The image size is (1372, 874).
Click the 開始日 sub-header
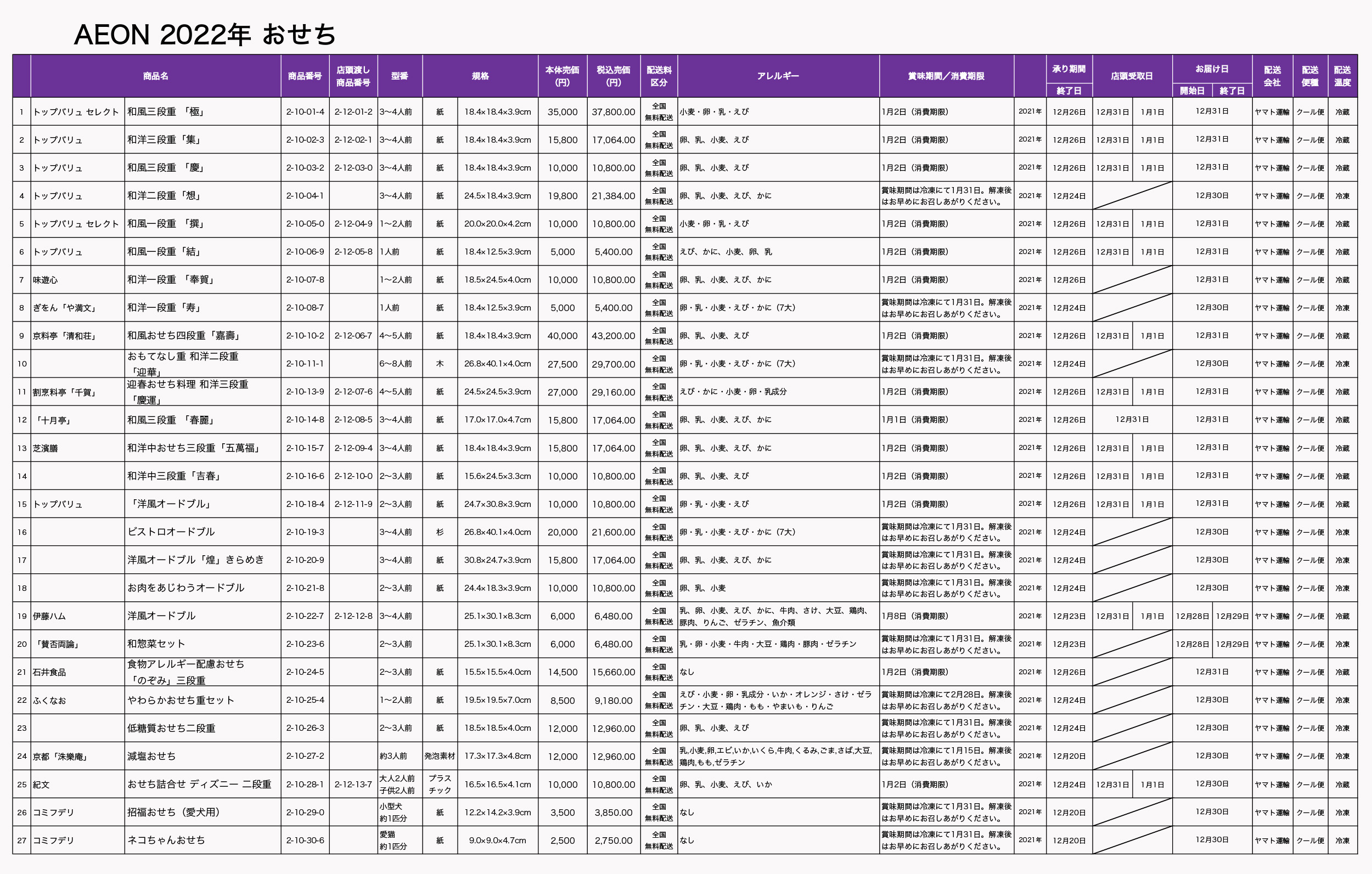point(1192,91)
